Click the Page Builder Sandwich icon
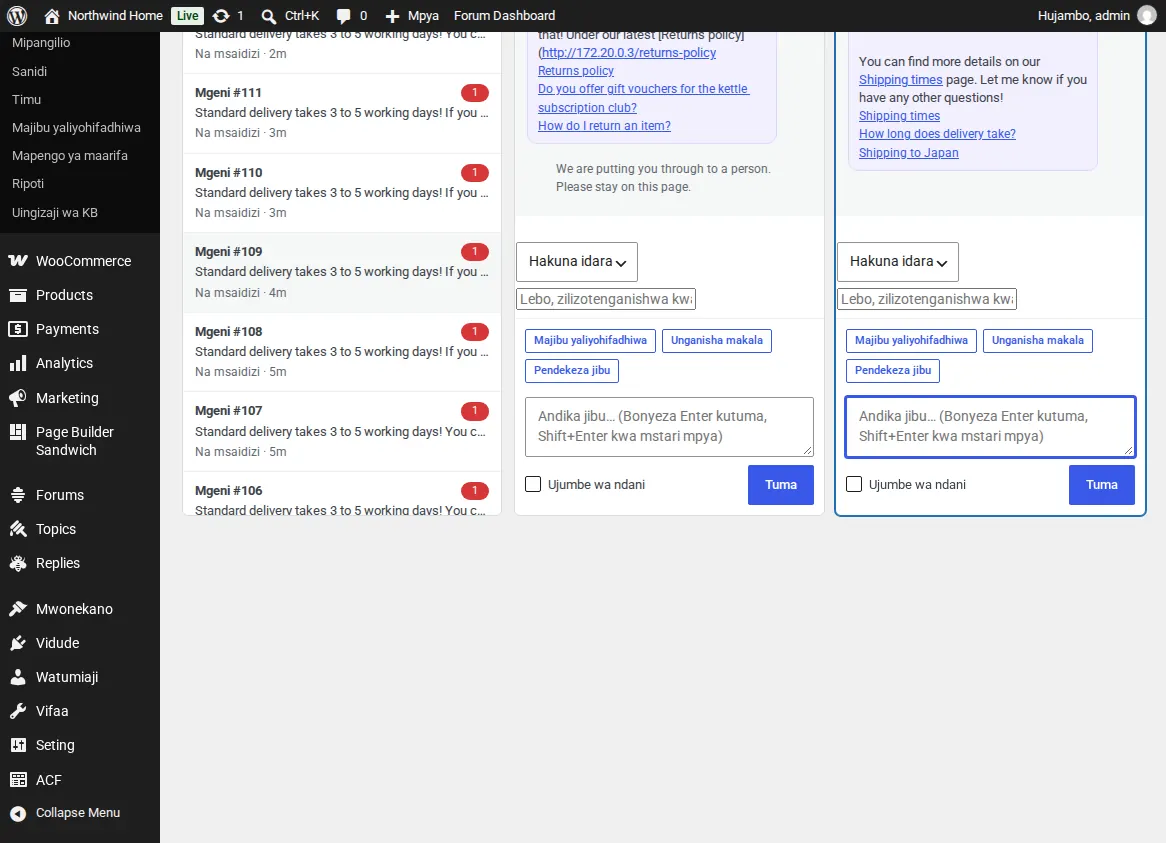Viewport: 1166px width, 843px height. coord(18,432)
